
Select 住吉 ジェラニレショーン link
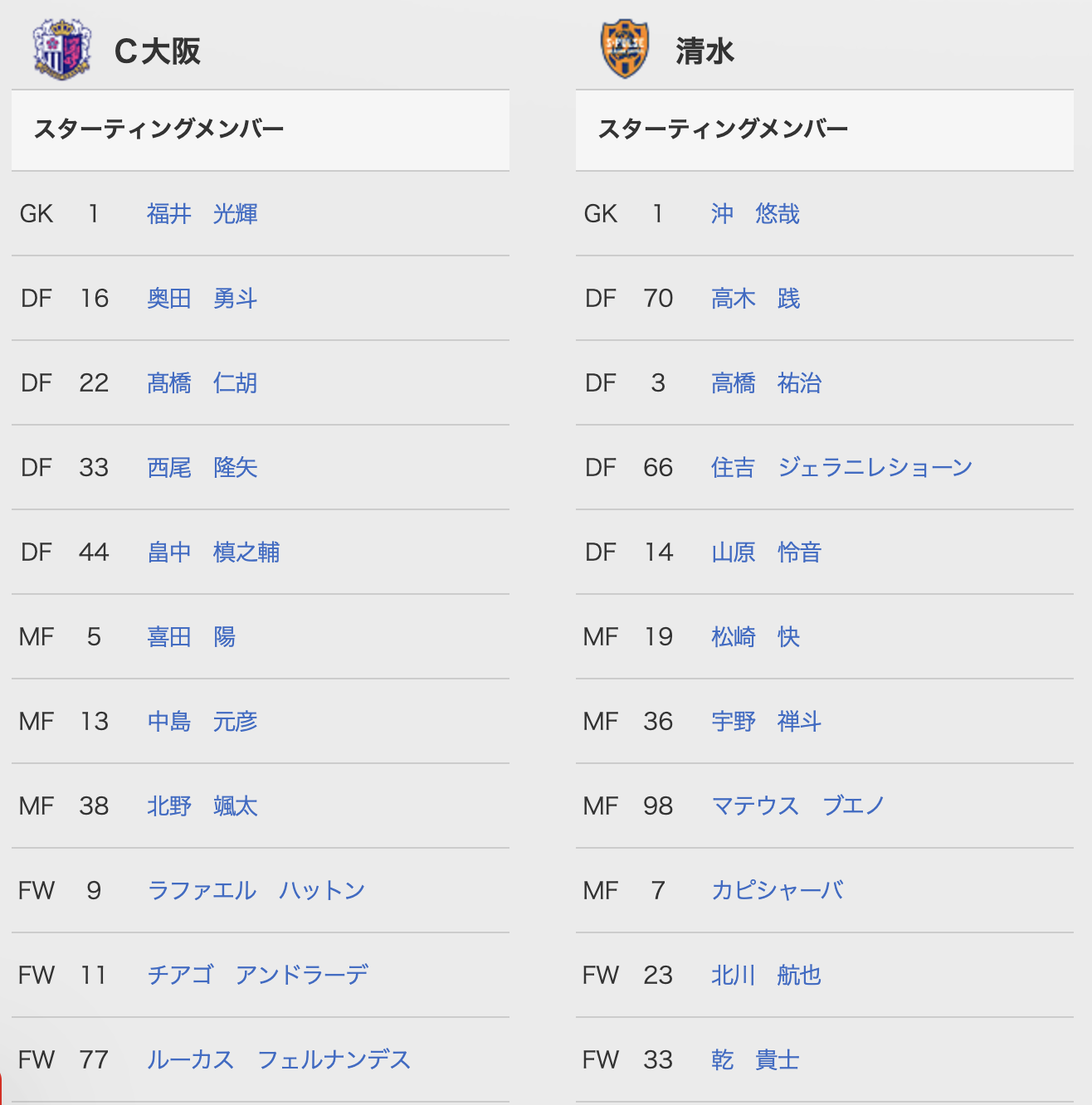[x=842, y=468]
